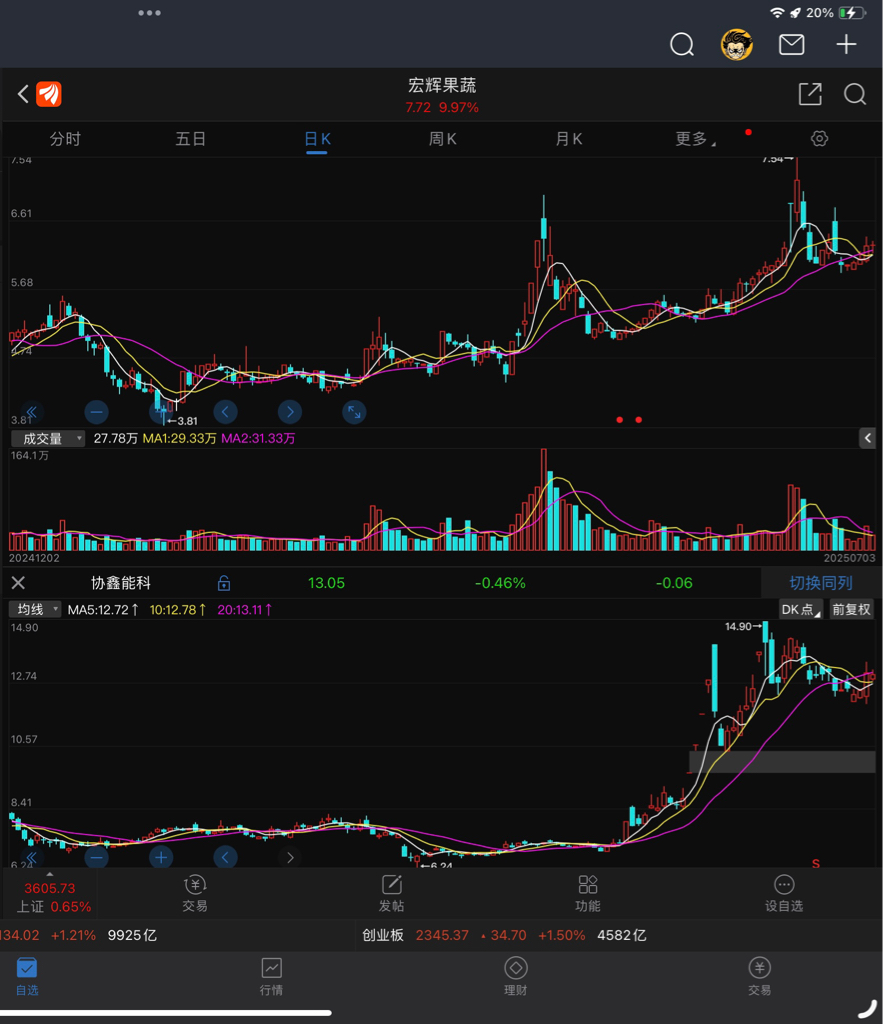Tap the S signal marker on bottom chart
883x1024 pixels.
[816, 863]
